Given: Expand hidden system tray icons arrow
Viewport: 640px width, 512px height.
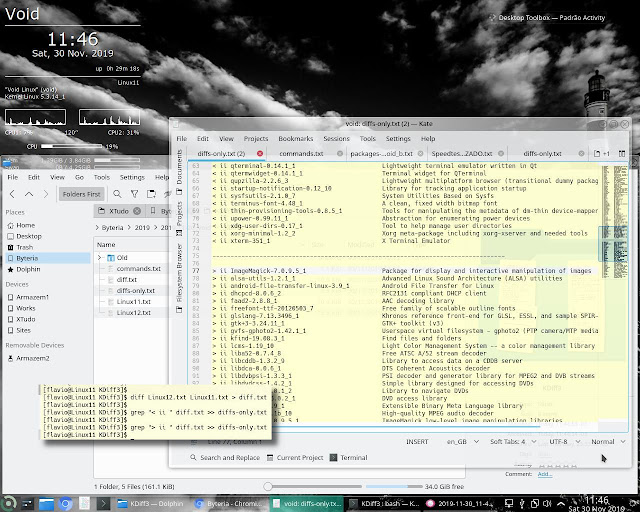Looking at the screenshot, I should [x=561, y=504].
